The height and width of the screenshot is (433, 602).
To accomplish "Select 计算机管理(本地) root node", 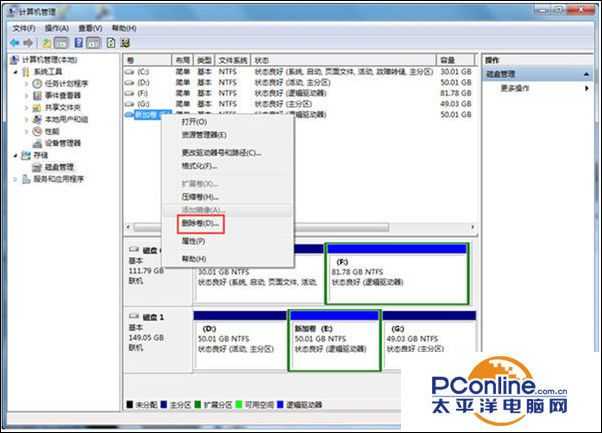I will click(x=50, y=59).
